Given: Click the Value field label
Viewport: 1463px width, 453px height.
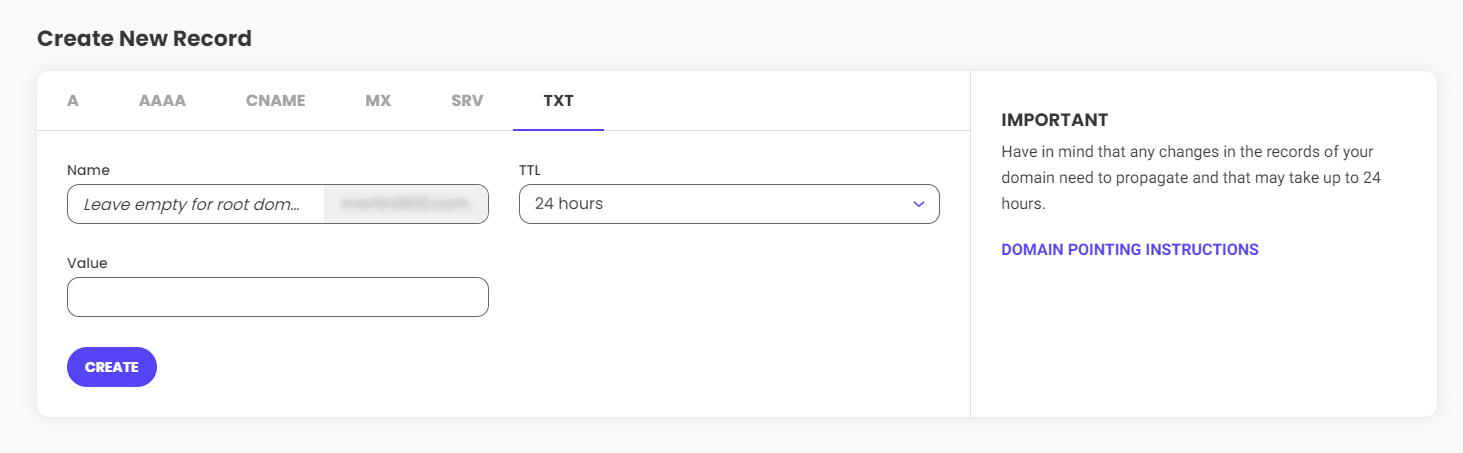Looking at the screenshot, I should 87,263.
